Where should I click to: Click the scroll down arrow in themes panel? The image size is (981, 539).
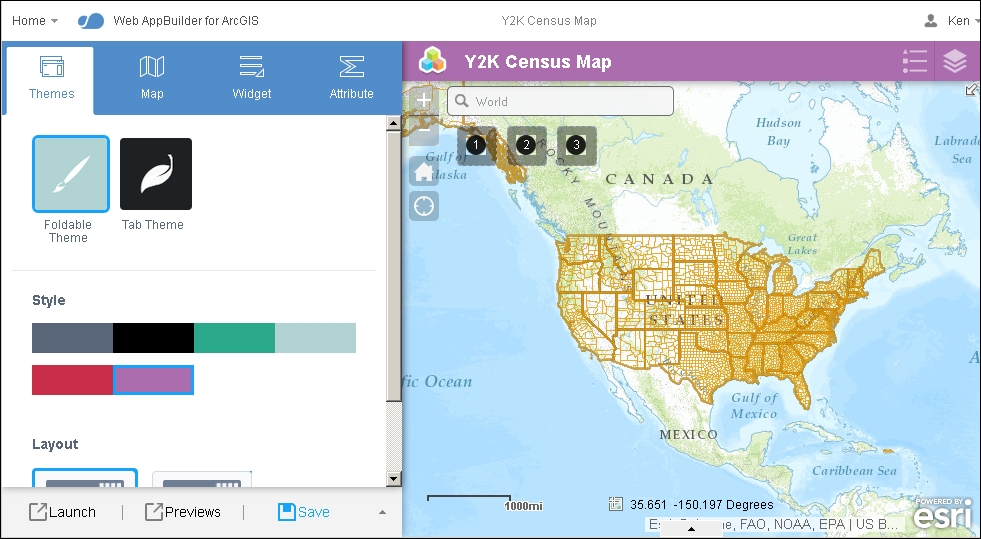pos(393,479)
